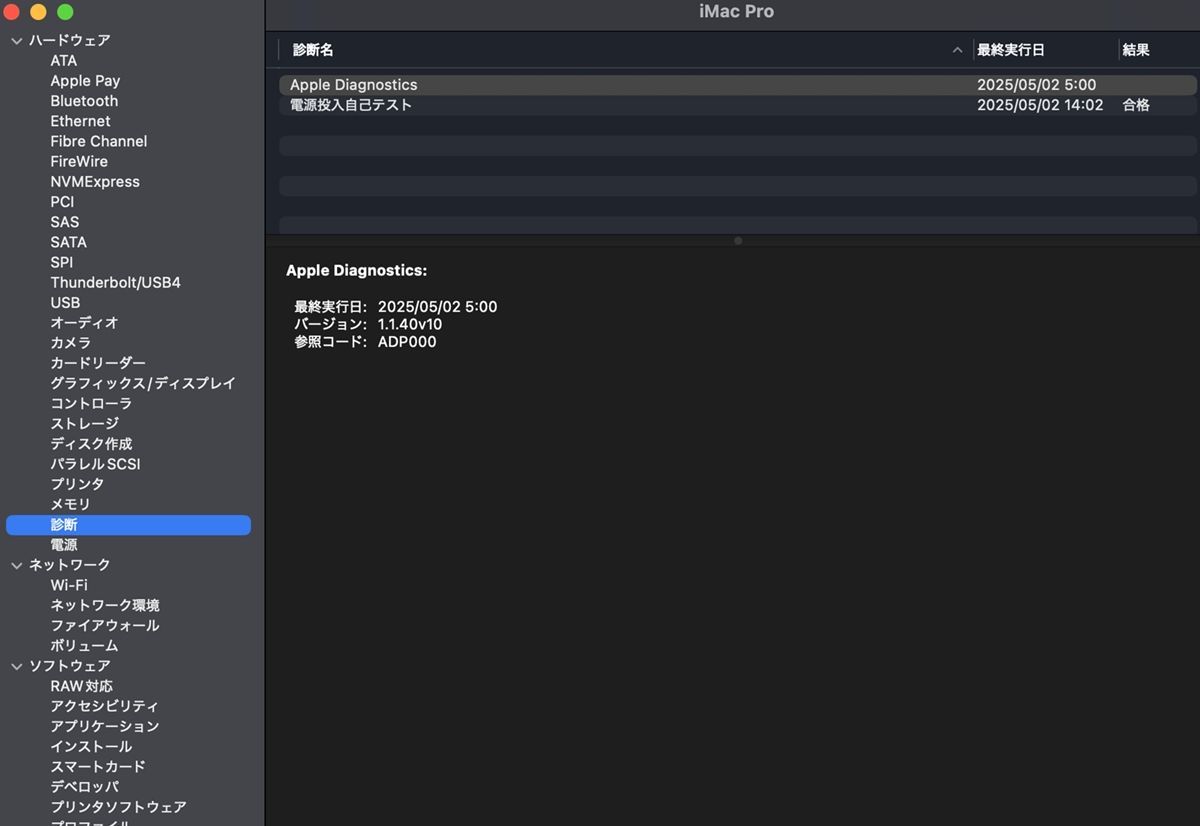Open 電源 information
Viewport: 1200px width, 826px height.
tap(64, 545)
